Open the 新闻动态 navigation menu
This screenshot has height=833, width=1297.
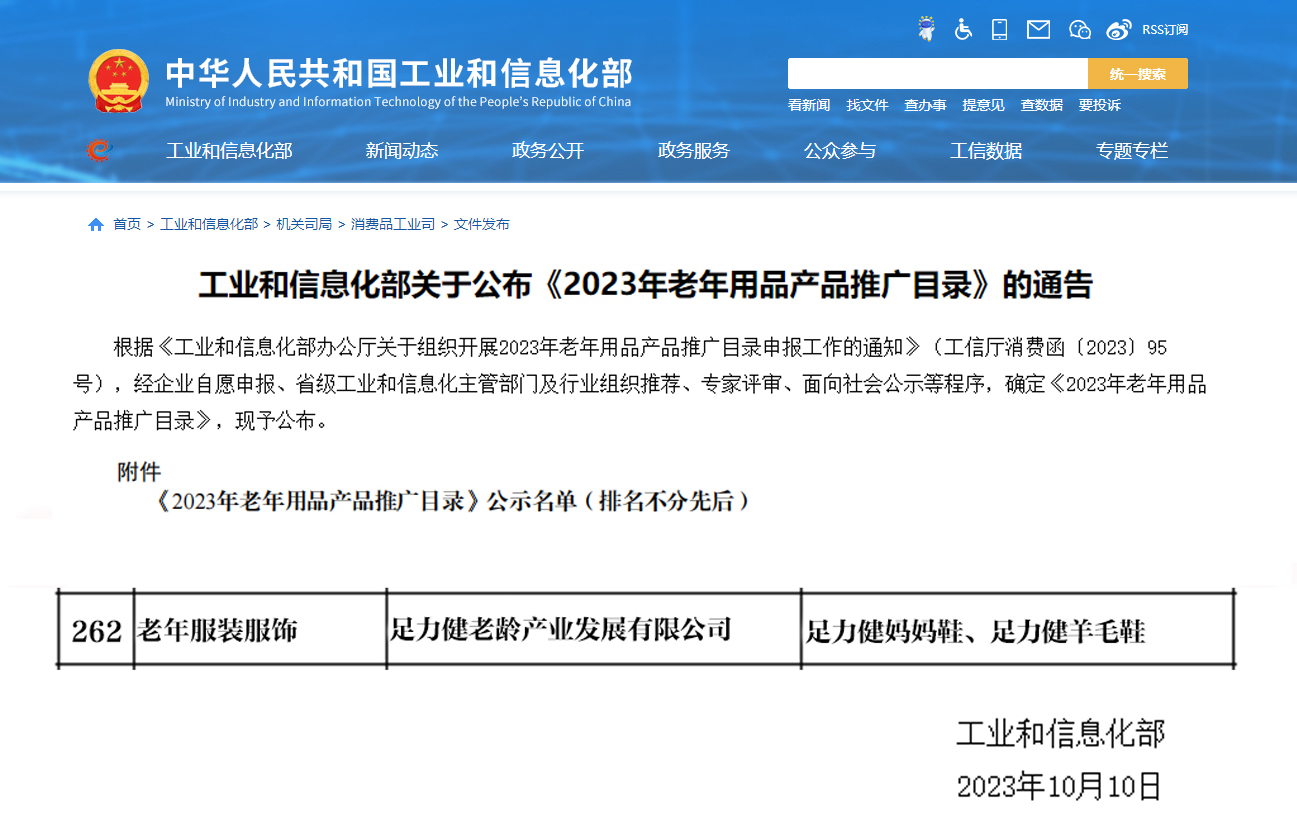pyautogui.click(x=402, y=151)
